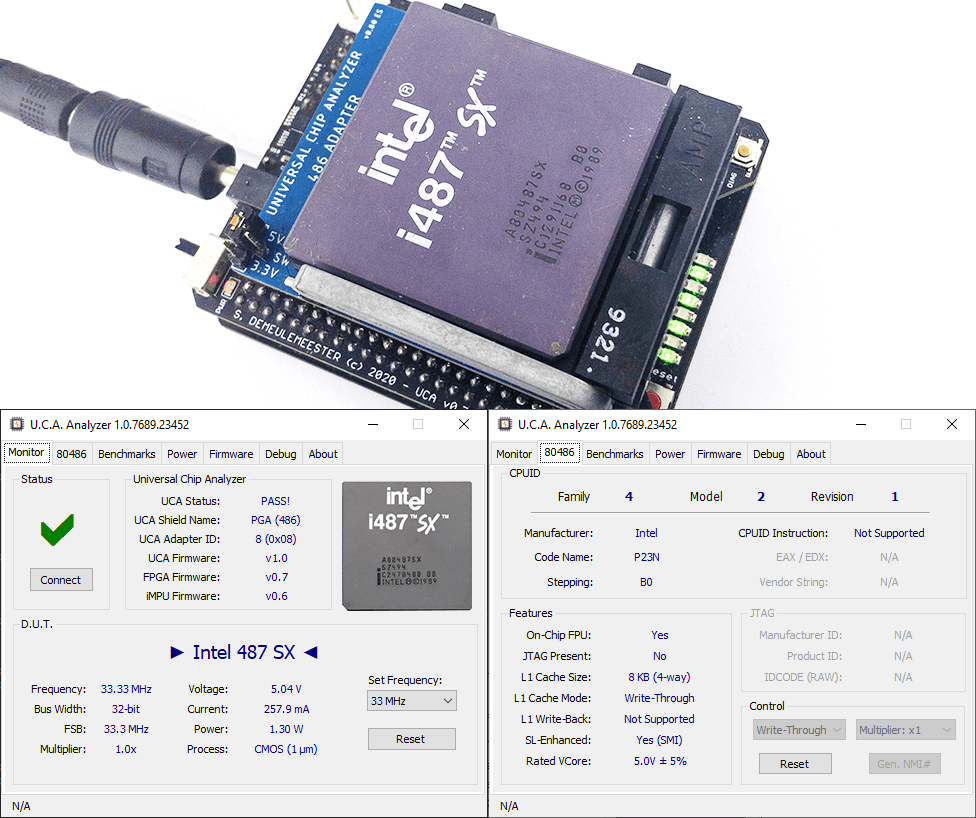
Task: Click the 32-bit bus width value
Action: click(x=126, y=709)
